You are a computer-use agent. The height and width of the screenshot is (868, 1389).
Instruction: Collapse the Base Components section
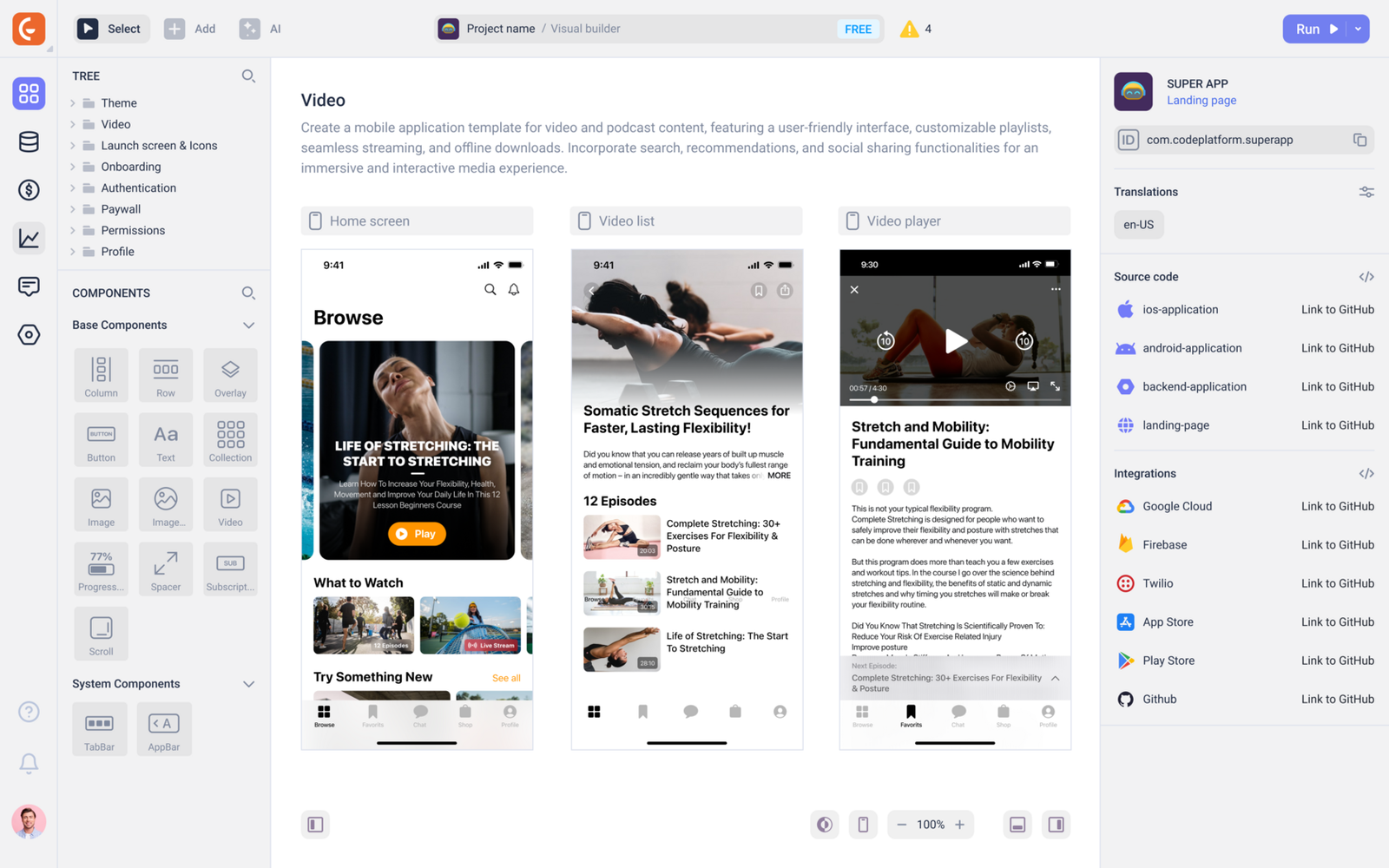pos(248,325)
